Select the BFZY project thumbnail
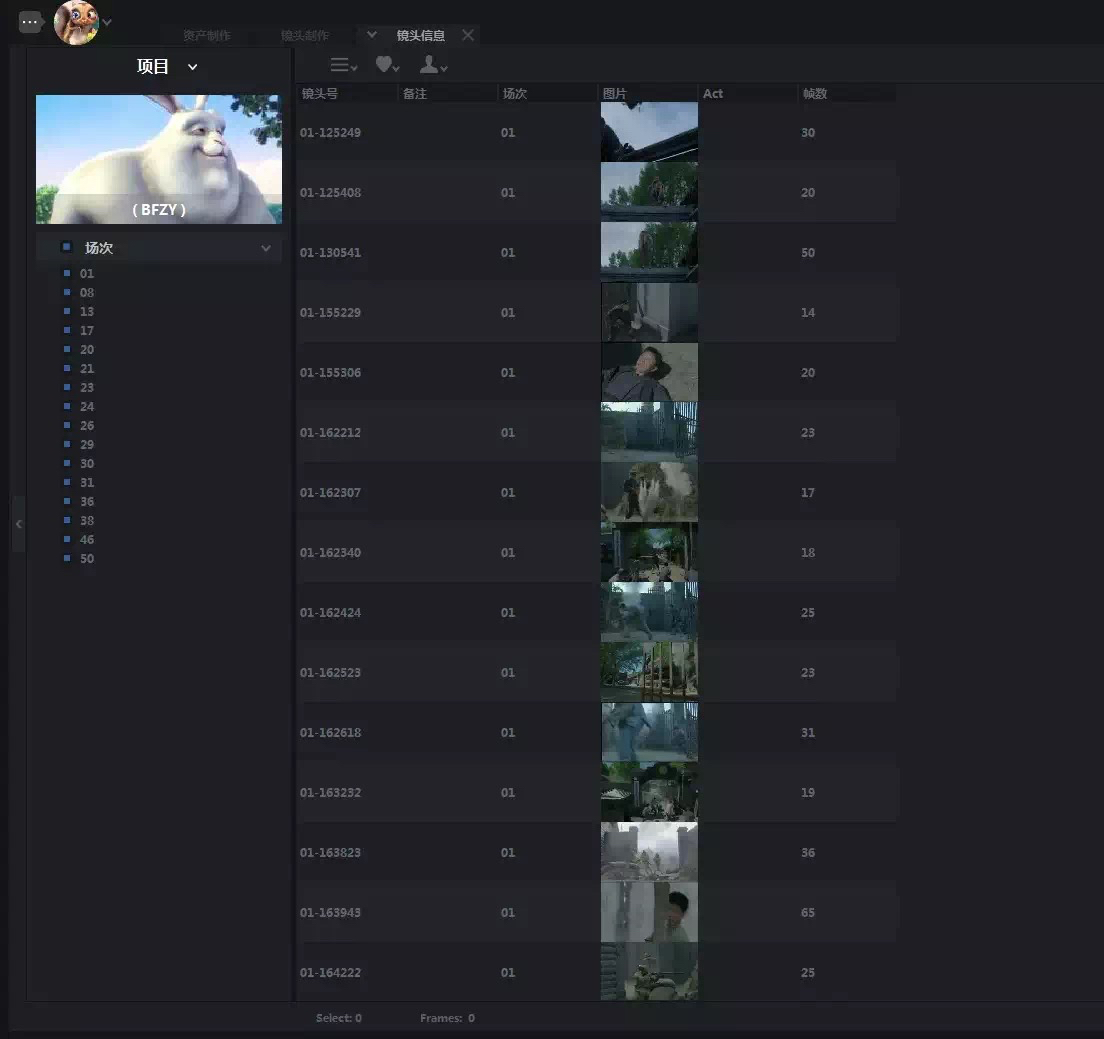This screenshot has width=1104, height=1039. coord(159,159)
